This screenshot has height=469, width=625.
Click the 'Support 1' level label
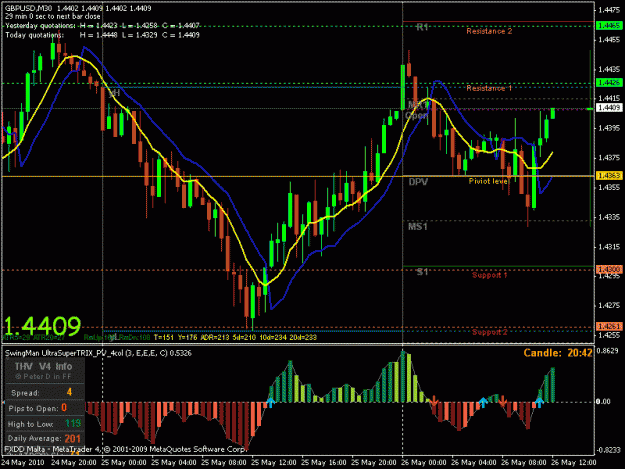pos(489,275)
